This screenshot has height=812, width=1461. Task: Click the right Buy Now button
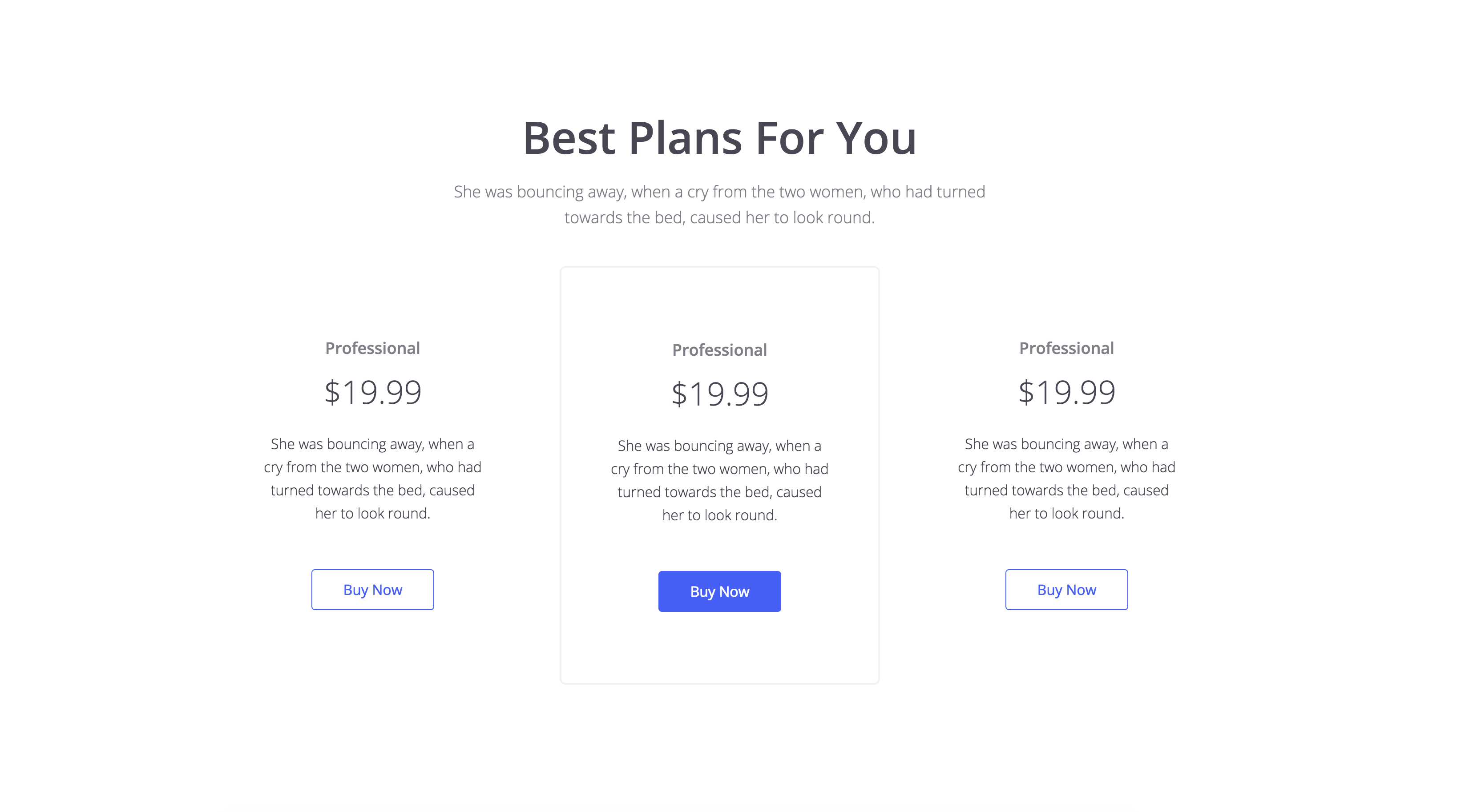click(1066, 589)
